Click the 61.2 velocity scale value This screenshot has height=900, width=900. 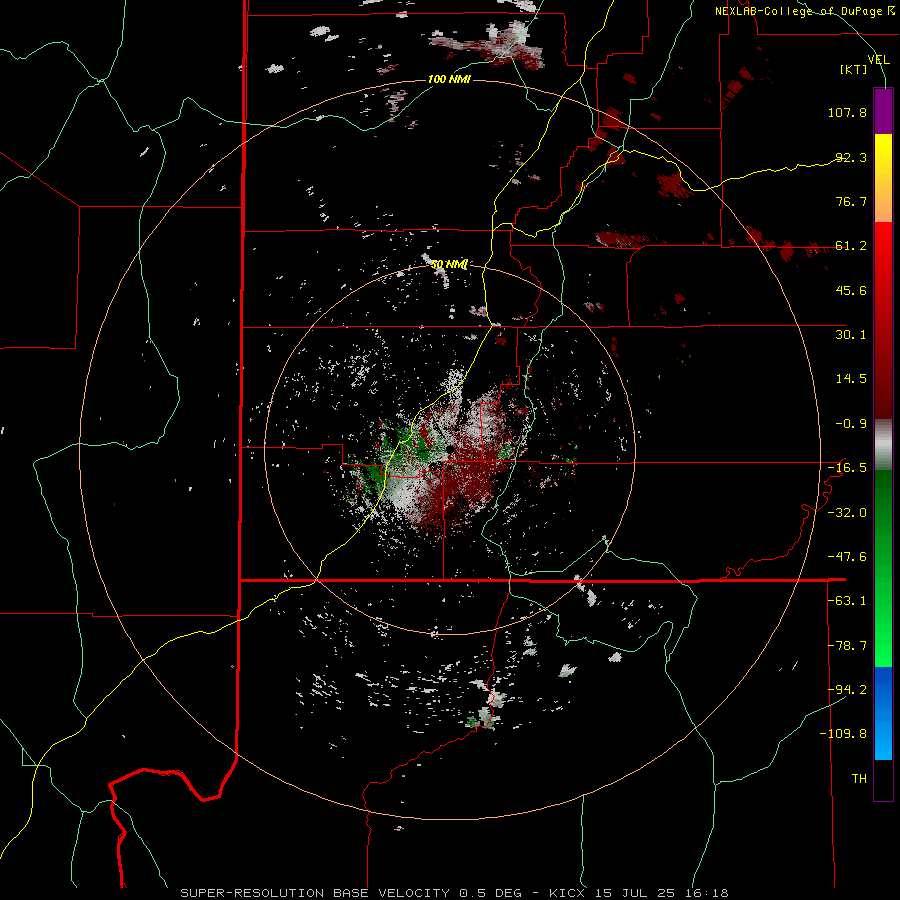point(851,246)
